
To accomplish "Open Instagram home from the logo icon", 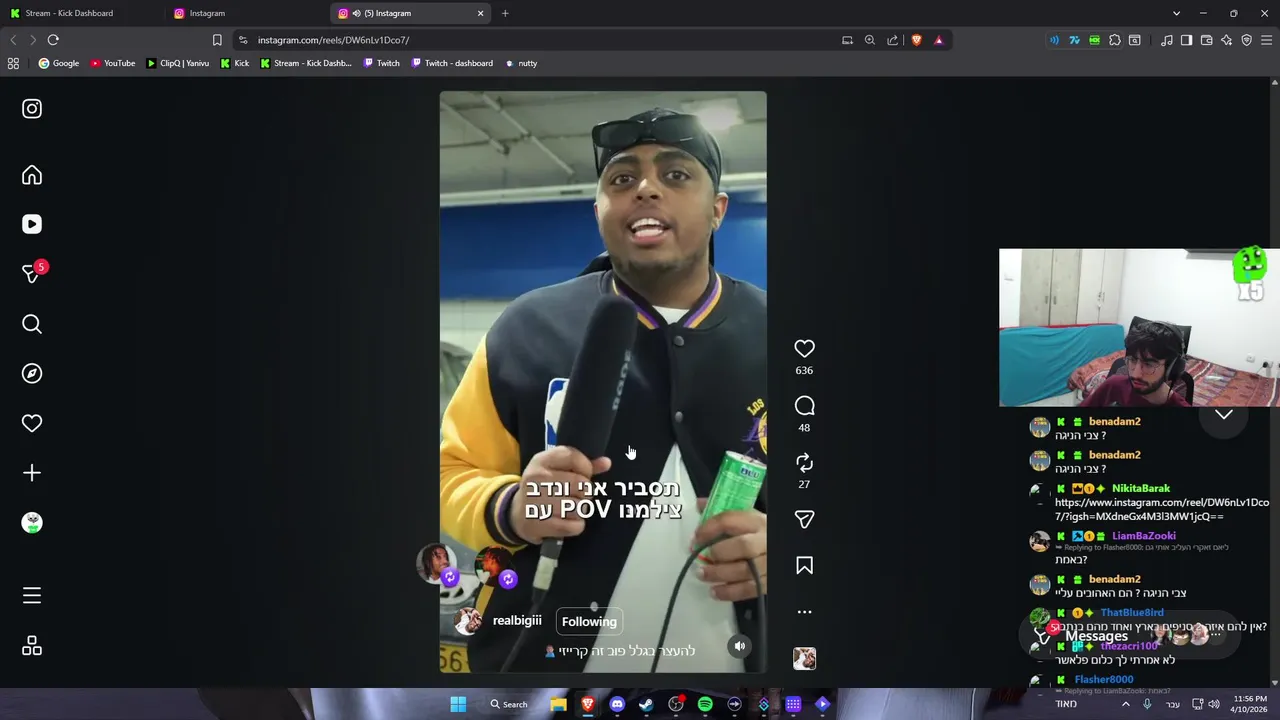I will point(32,109).
